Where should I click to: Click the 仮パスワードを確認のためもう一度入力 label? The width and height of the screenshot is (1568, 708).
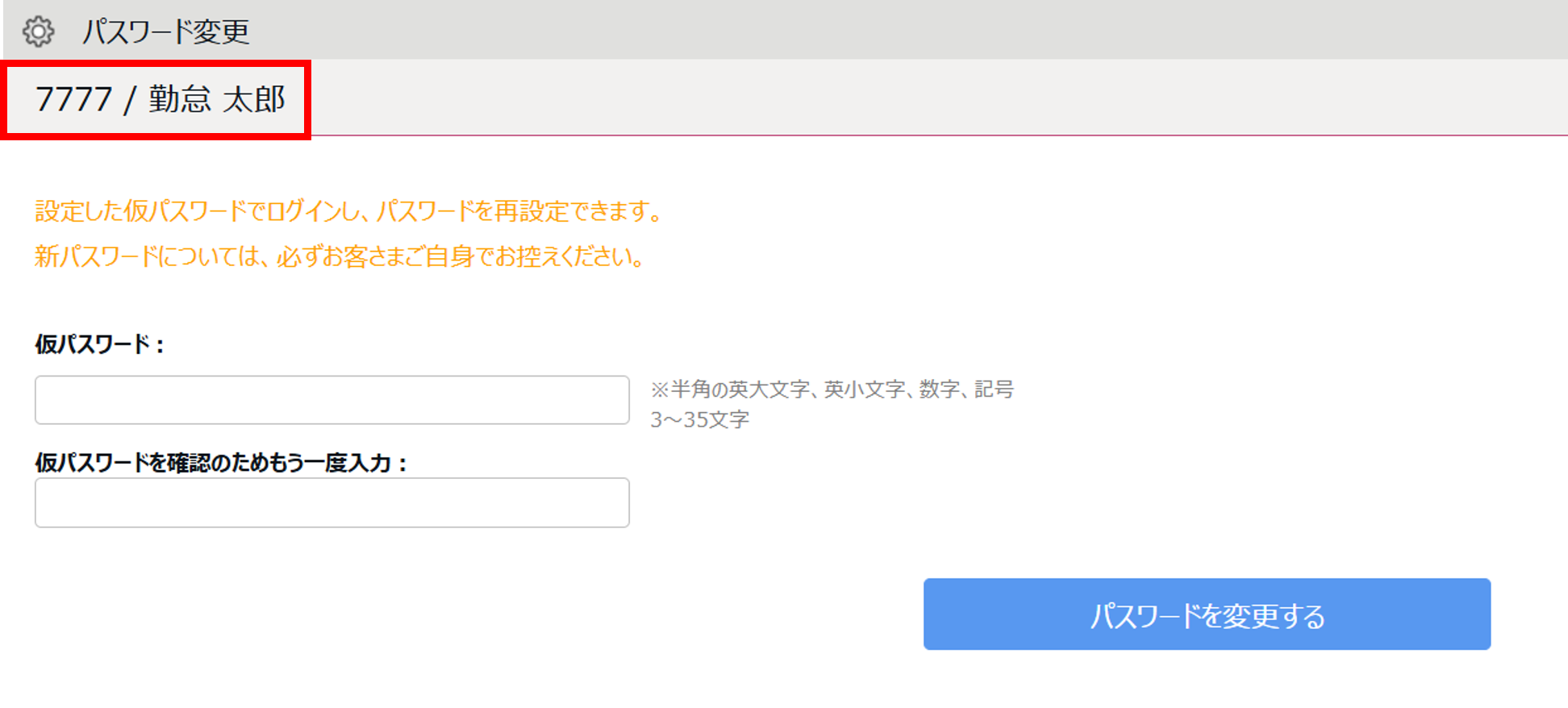[221, 463]
